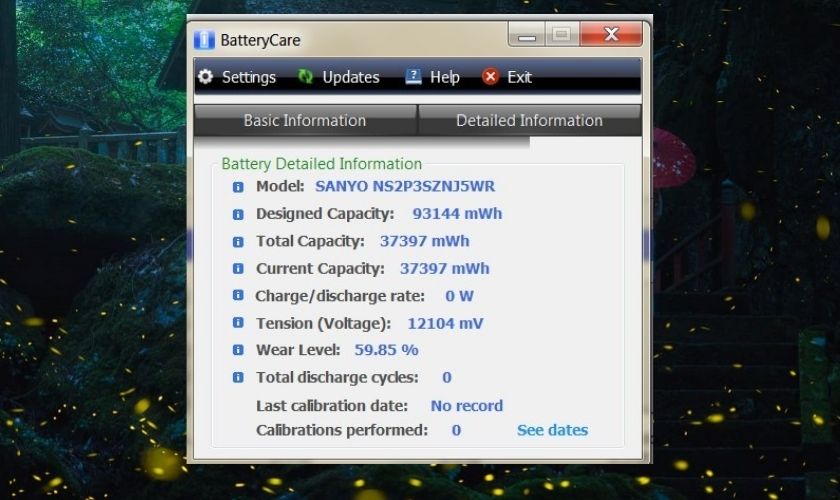
Task: Click the Help question mark icon
Action: [x=413, y=77]
